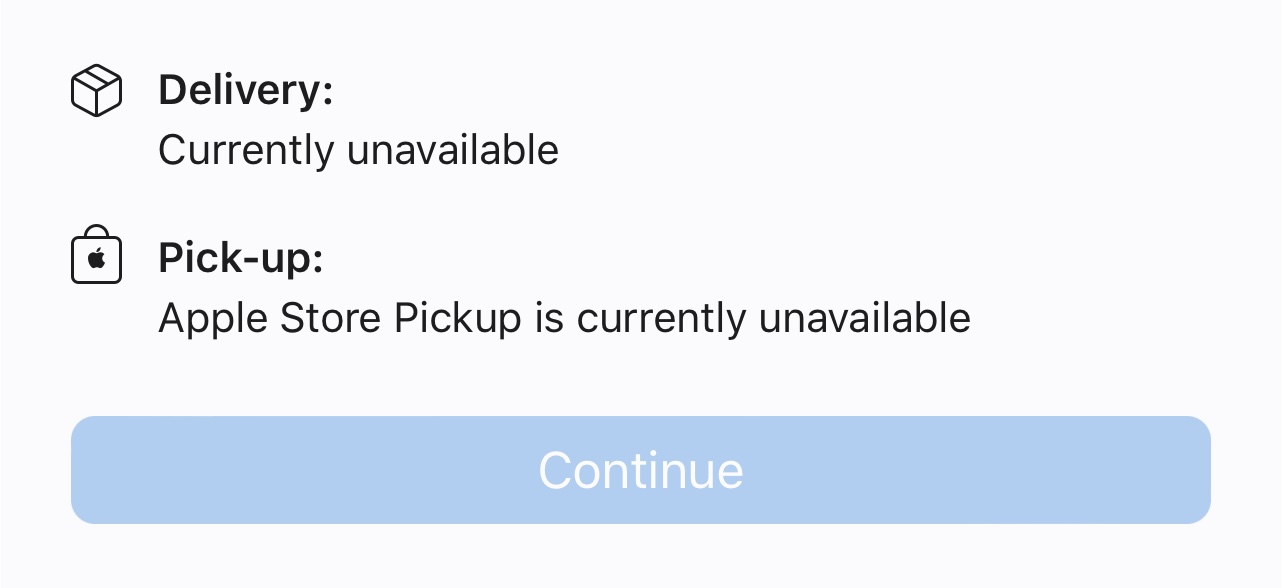The height and width of the screenshot is (588, 1282).
Task: Click the delivery box icon
Action: 96,91
